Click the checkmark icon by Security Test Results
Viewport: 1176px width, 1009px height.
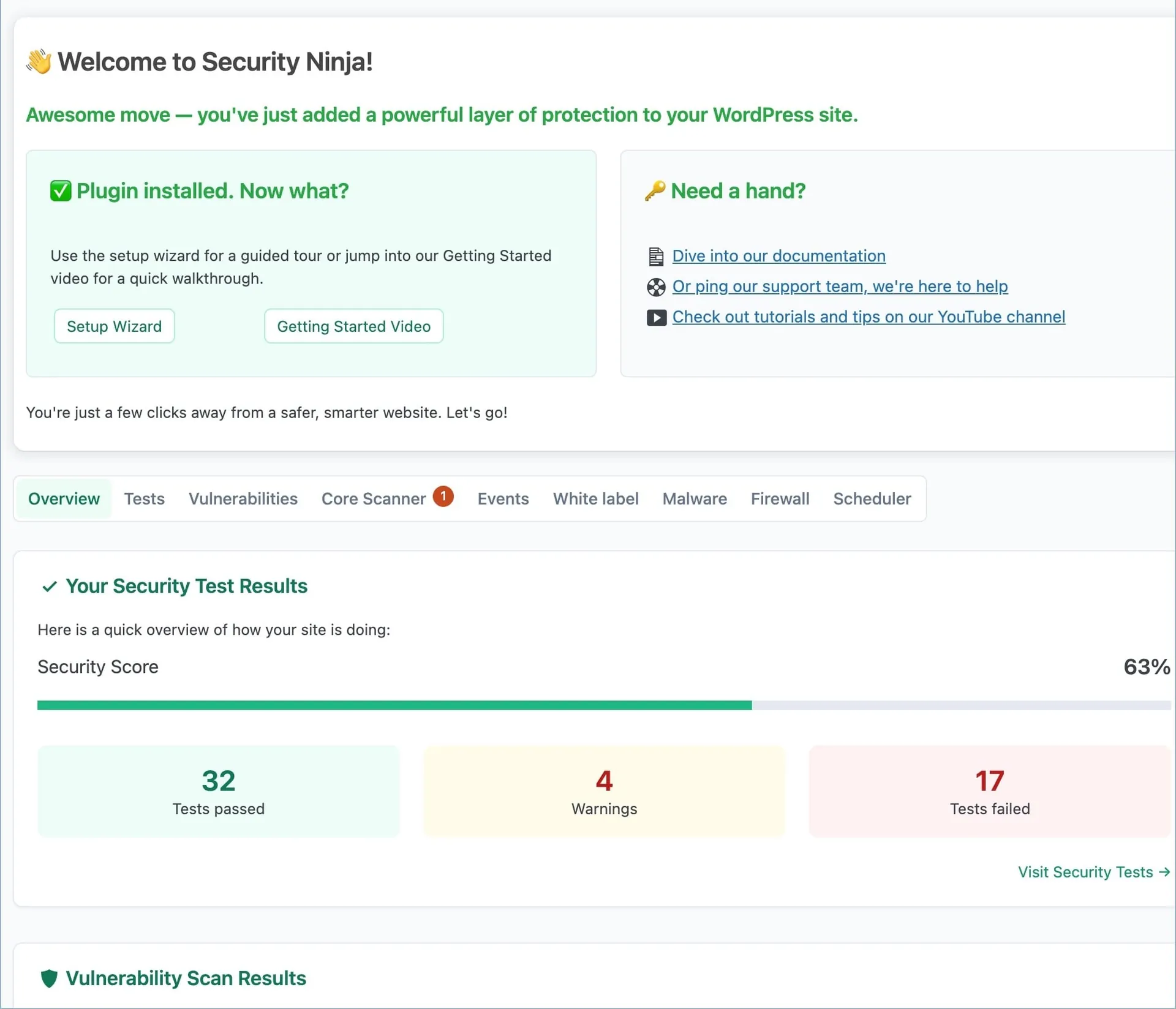tap(50, 587)
